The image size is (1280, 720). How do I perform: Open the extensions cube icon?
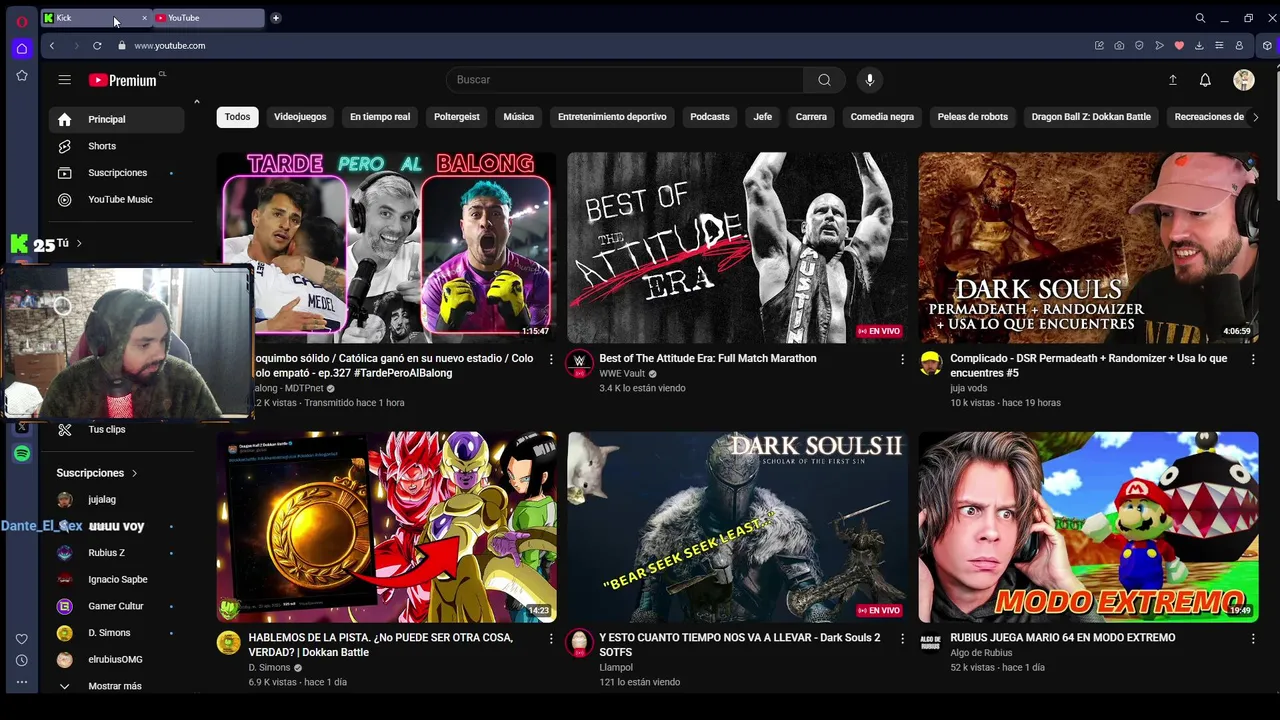(x=1267, y=46)
